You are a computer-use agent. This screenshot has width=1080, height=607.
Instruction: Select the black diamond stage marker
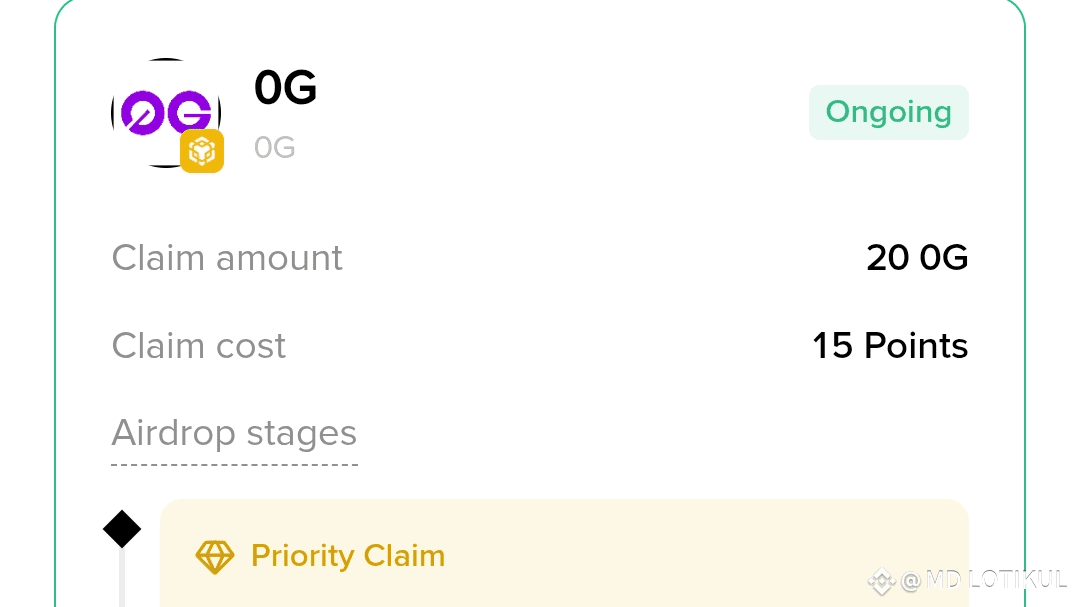click(122, 529)
